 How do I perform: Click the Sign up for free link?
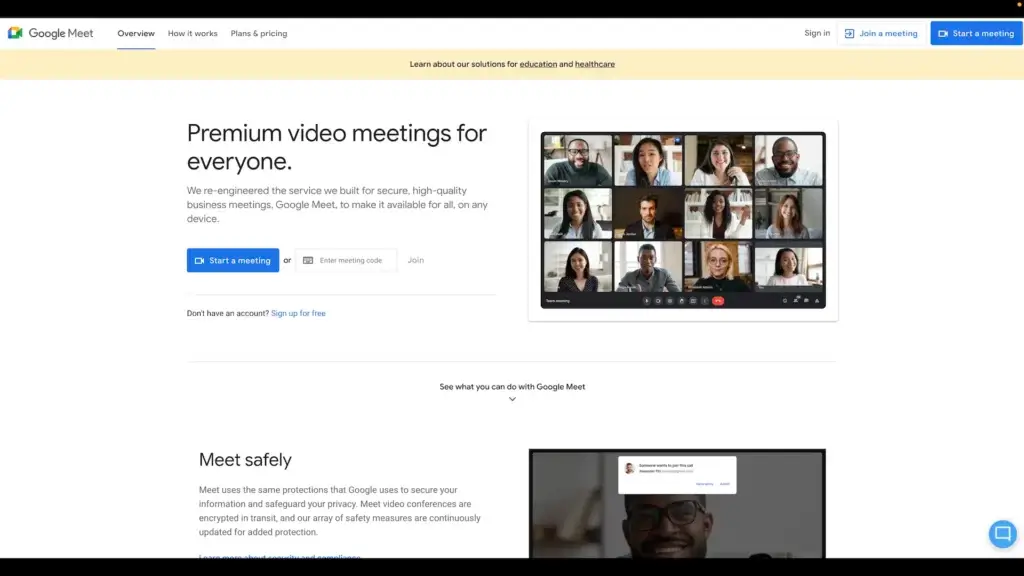pyautogui.click(x=298, y=313)
